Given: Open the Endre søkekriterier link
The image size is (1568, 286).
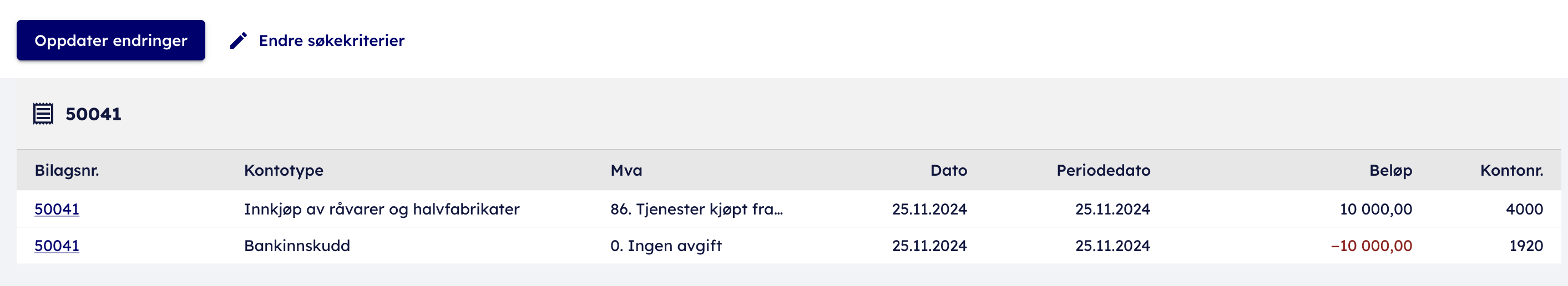Looking at the screenshot, I should (x=331, y=40).
